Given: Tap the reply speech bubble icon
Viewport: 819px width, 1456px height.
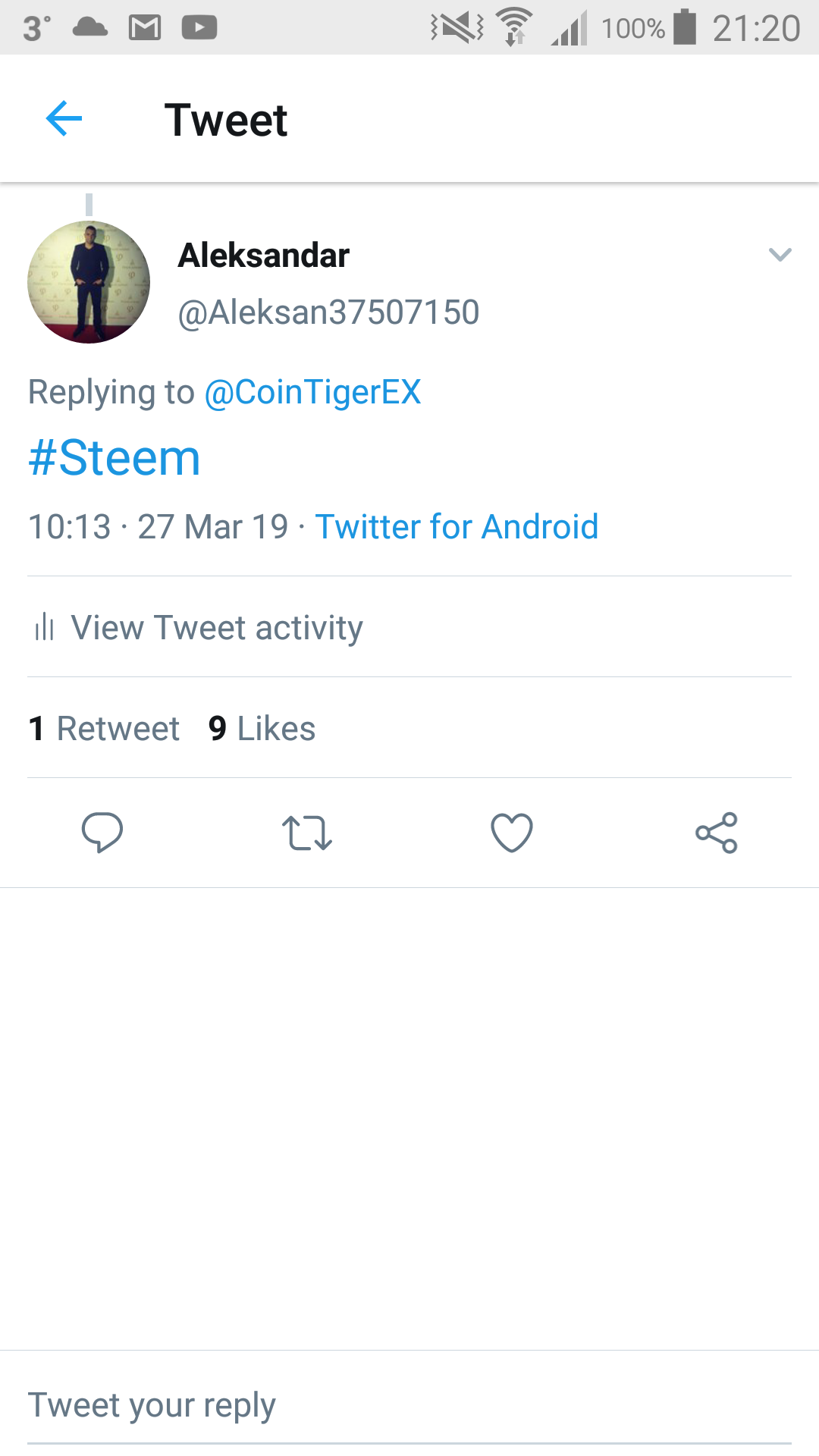Looking at the screenshot, I should coord(102,832).
